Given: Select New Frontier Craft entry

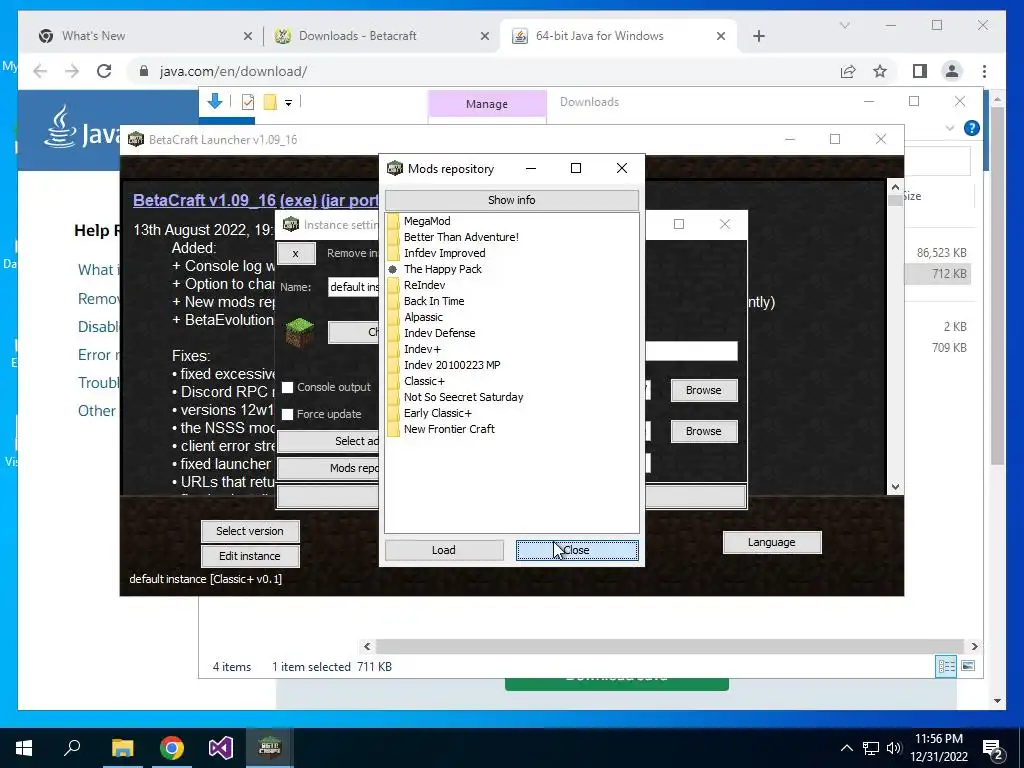Looking at the screenshot, I should pos(449,429).
